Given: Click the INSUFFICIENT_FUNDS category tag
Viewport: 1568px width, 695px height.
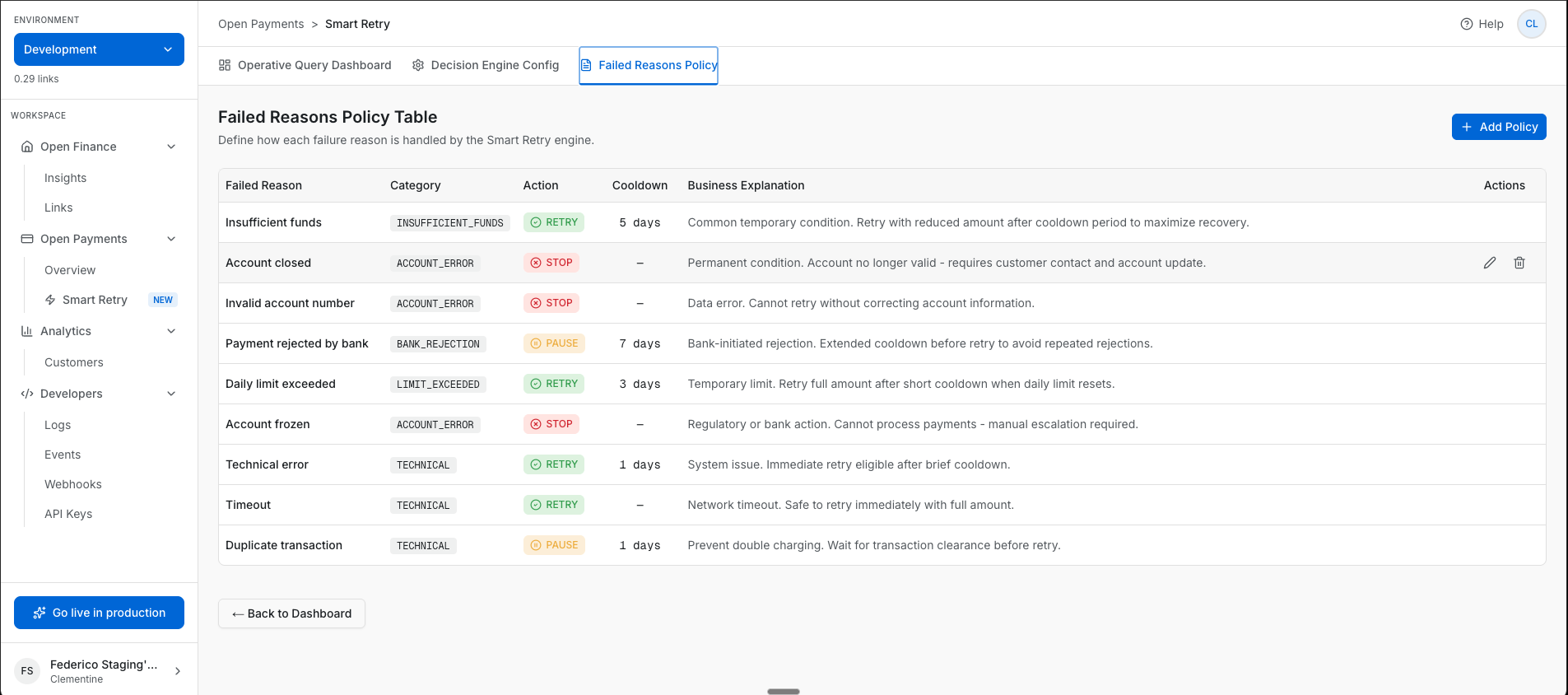Looking at the screenshot, I should pyautogui.click(x=450, y=223).
